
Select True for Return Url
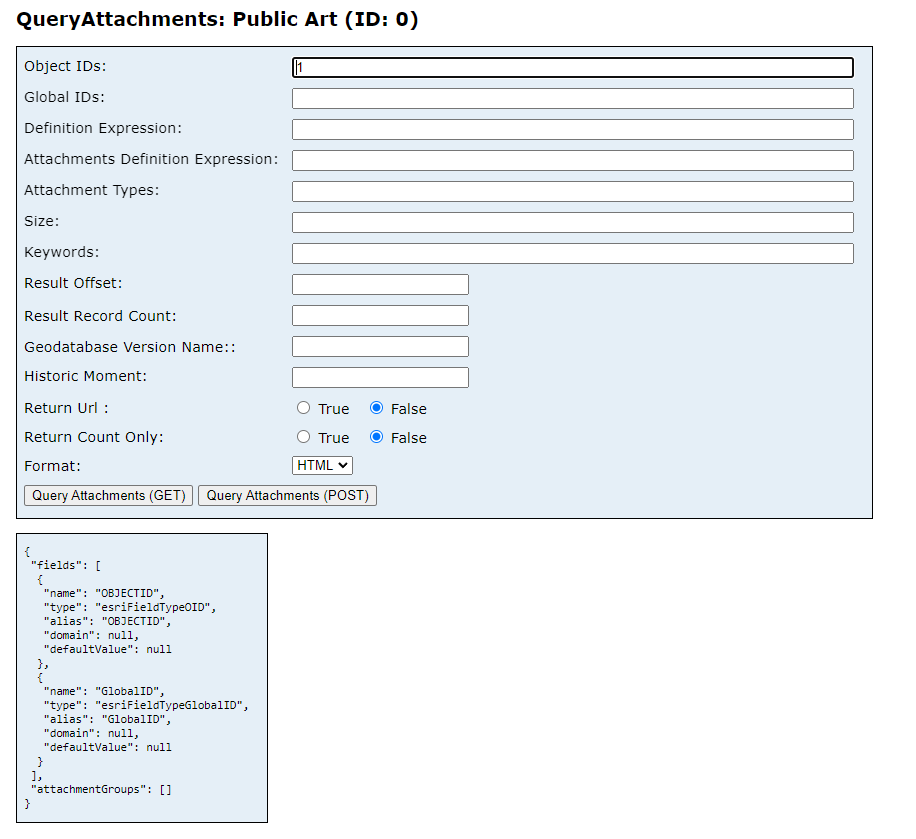pyautogui.click(x=304, y=408)
